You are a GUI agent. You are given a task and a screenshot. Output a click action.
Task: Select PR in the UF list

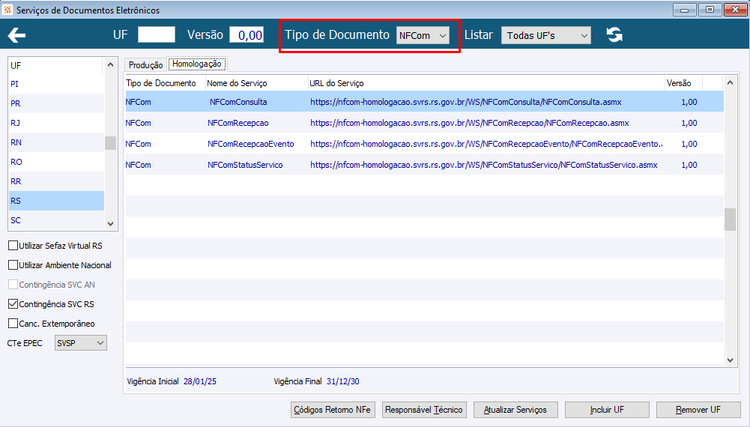(56, 103)
